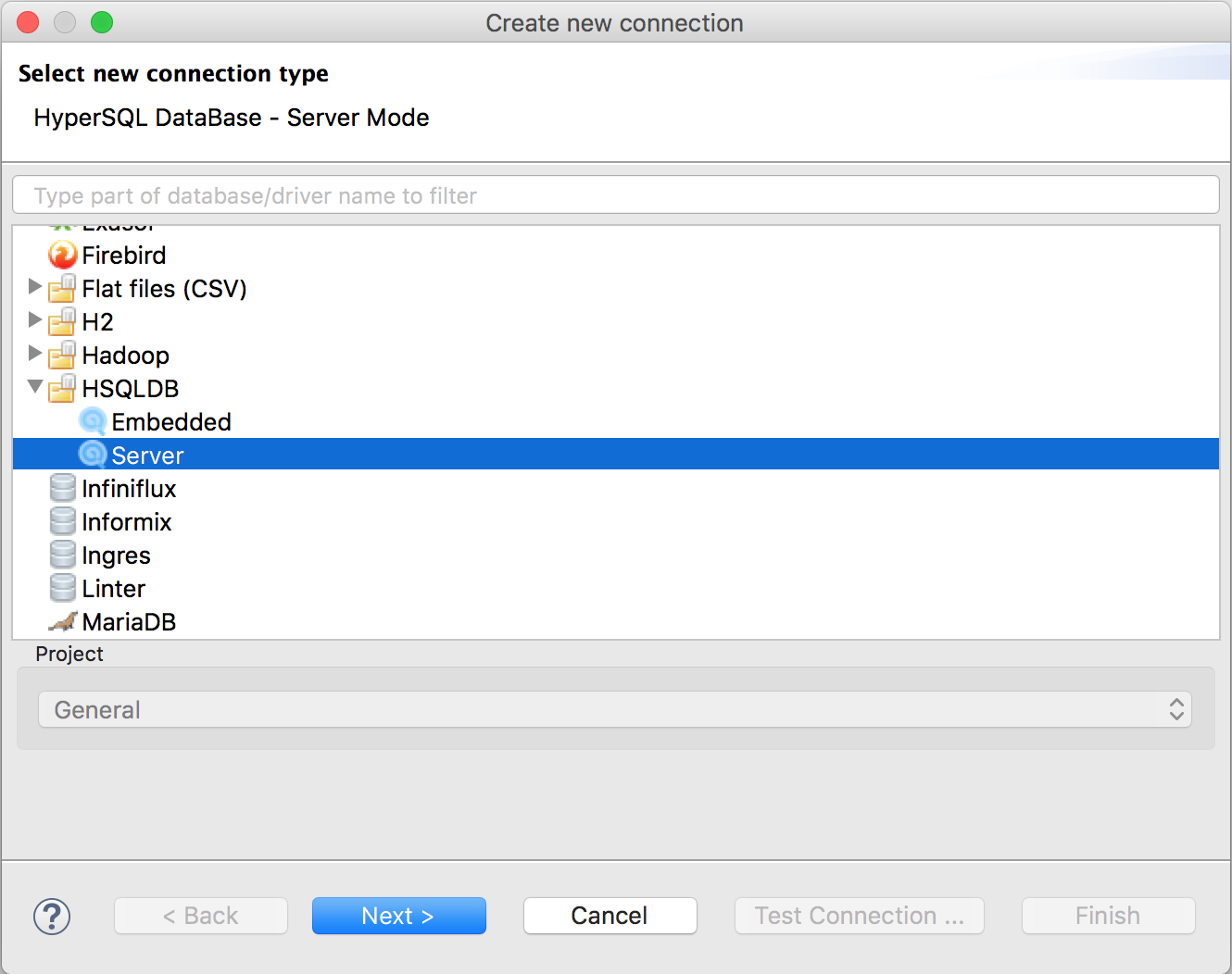This screenshot has height=974, width=1232.
Task: Click the database name filter field
Action: tap(615, 194)
